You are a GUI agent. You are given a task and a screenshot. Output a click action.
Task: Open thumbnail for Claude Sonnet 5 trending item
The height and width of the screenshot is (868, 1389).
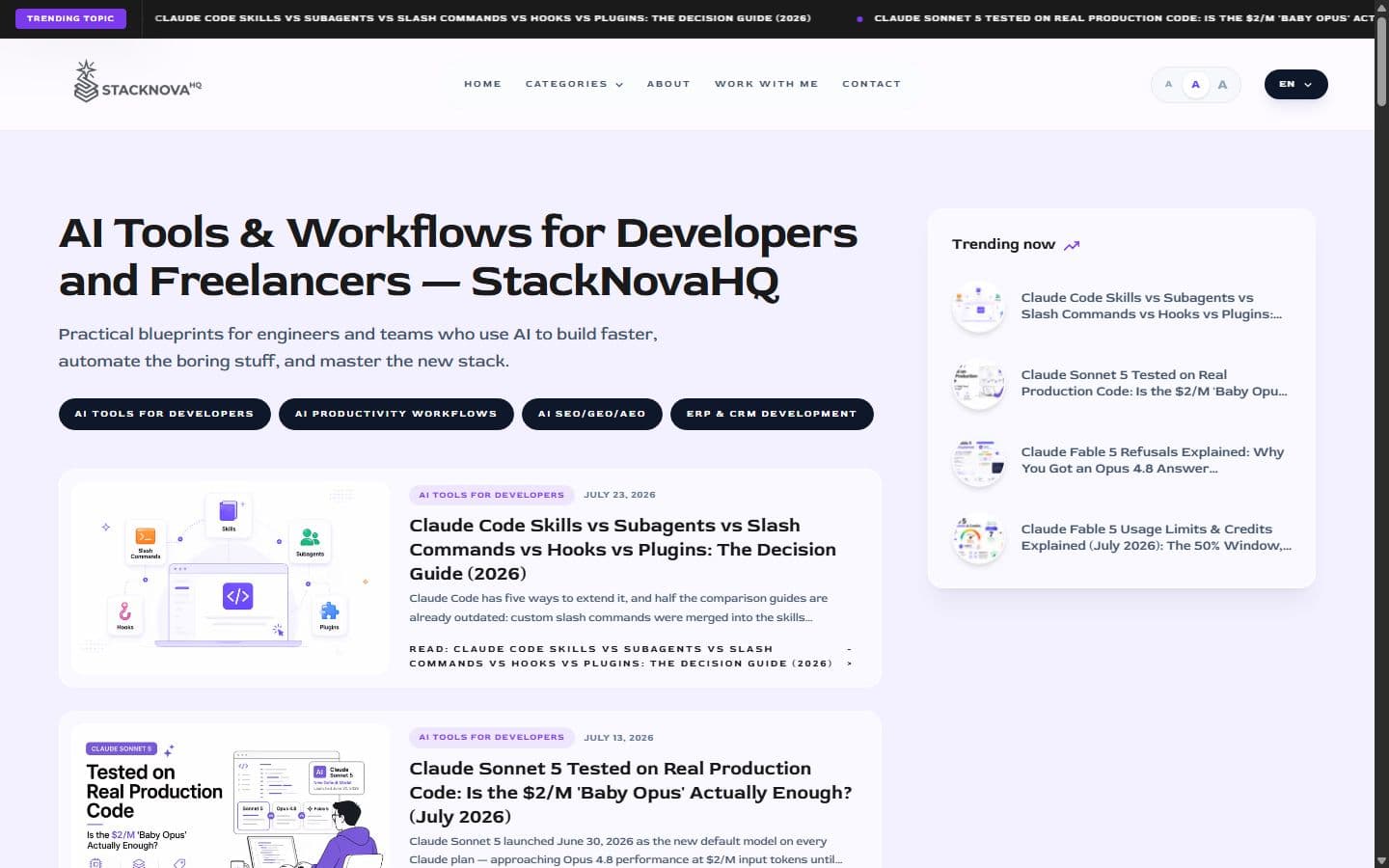click(x=978, y=384)
